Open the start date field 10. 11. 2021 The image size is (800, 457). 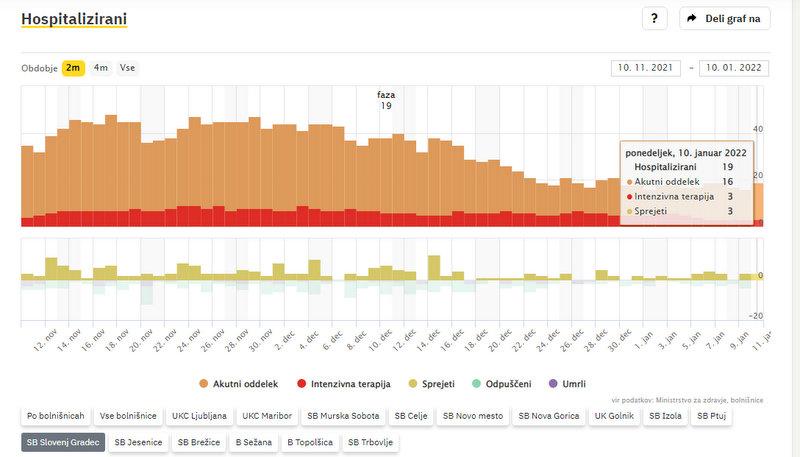[x=644, y=68]
